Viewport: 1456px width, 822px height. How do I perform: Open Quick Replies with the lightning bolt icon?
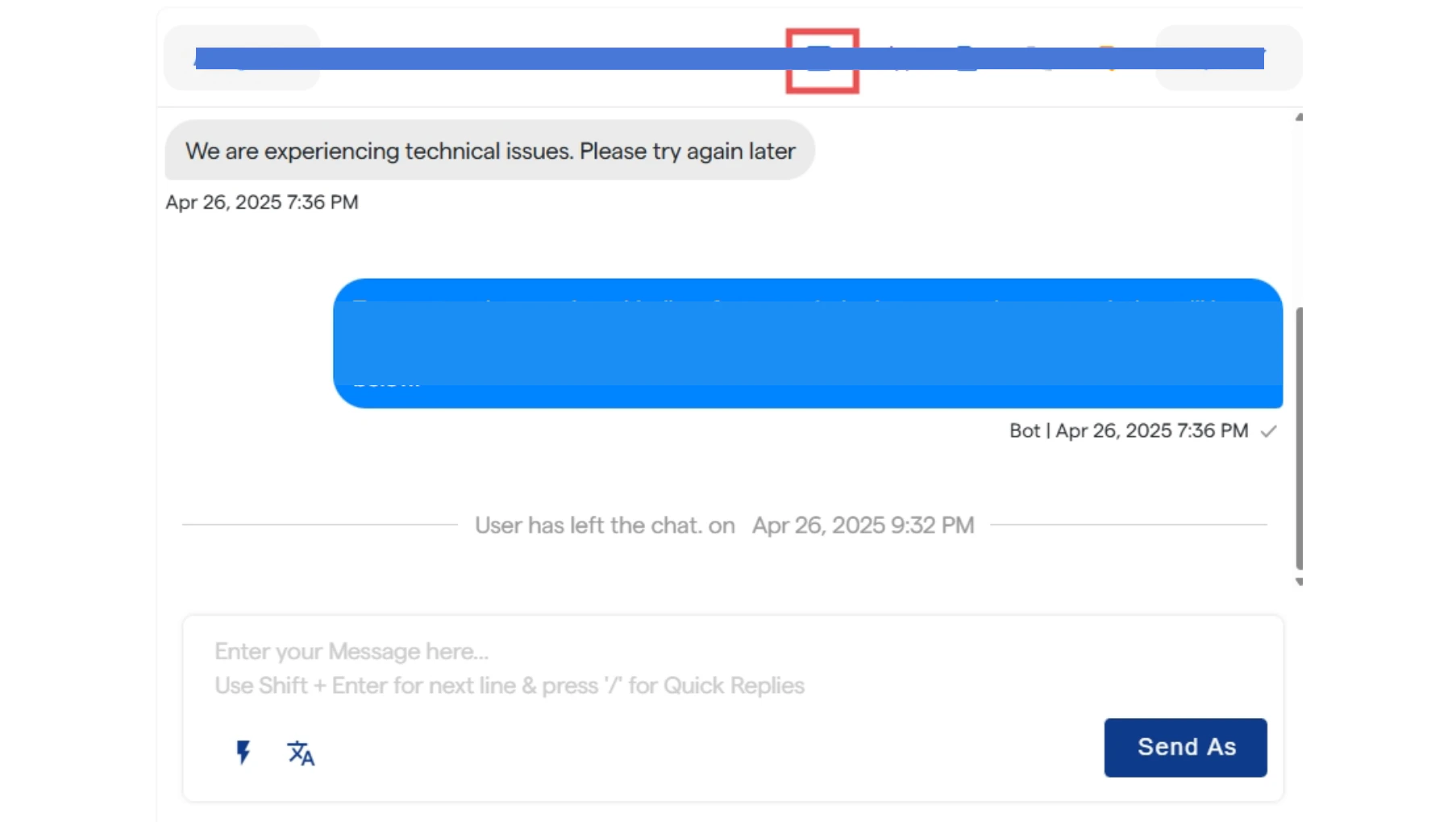[243, 753]
